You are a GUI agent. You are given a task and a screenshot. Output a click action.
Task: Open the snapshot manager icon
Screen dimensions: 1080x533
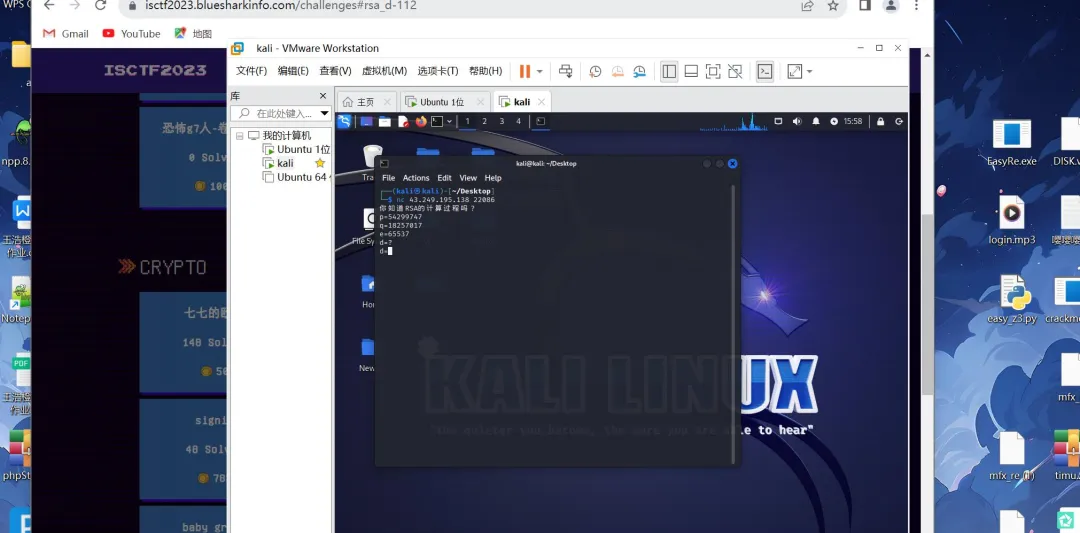(x=639, y=72)
